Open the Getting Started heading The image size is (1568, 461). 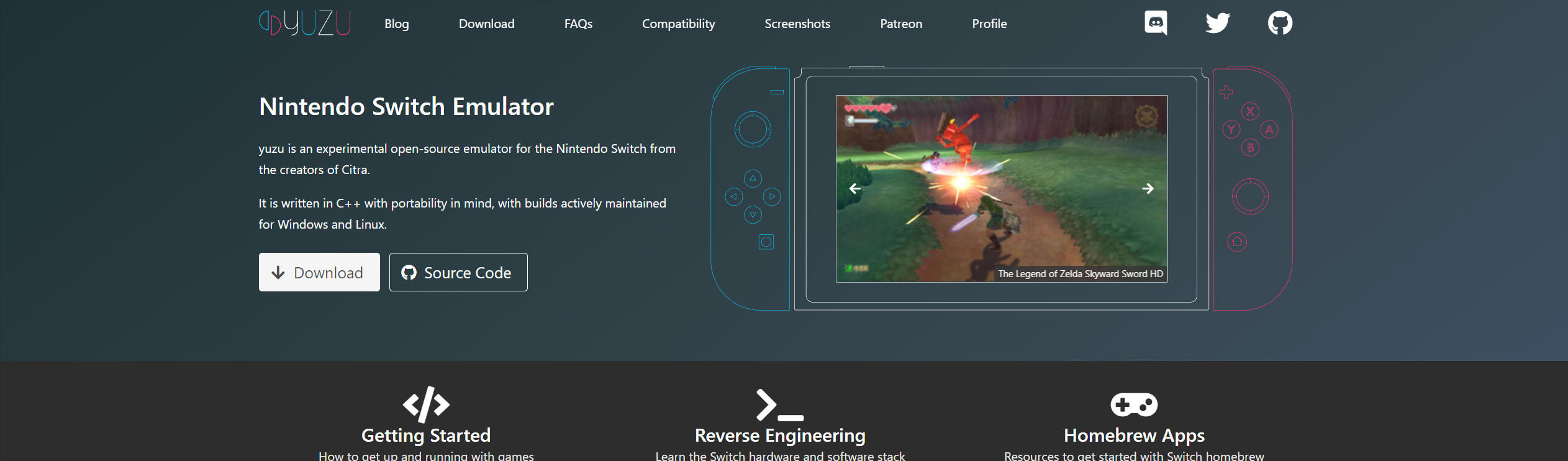tap(426, 435)
